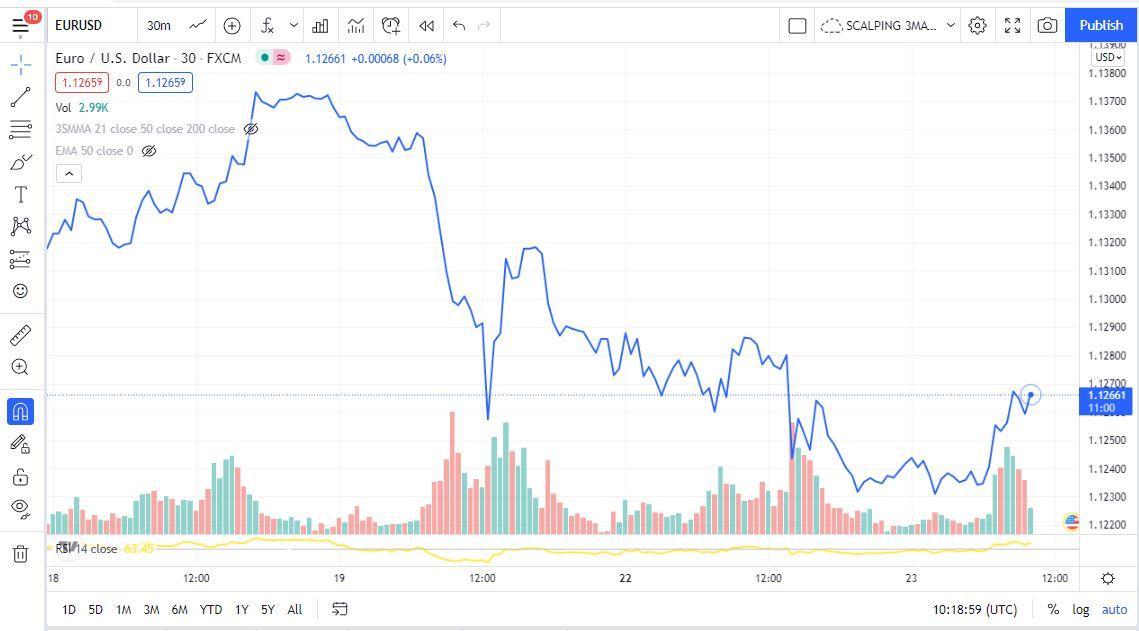Open the USD currency dropdown
Screen dimensions: 1139x631
1108,57
